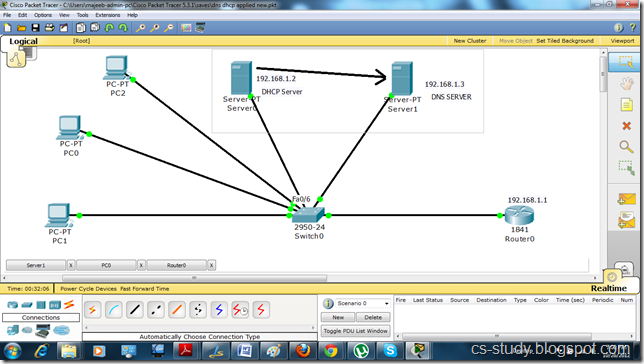Select the Serial DCE cable with clock
The width and height of the screenshot is (644, 364).
point(240,310)
